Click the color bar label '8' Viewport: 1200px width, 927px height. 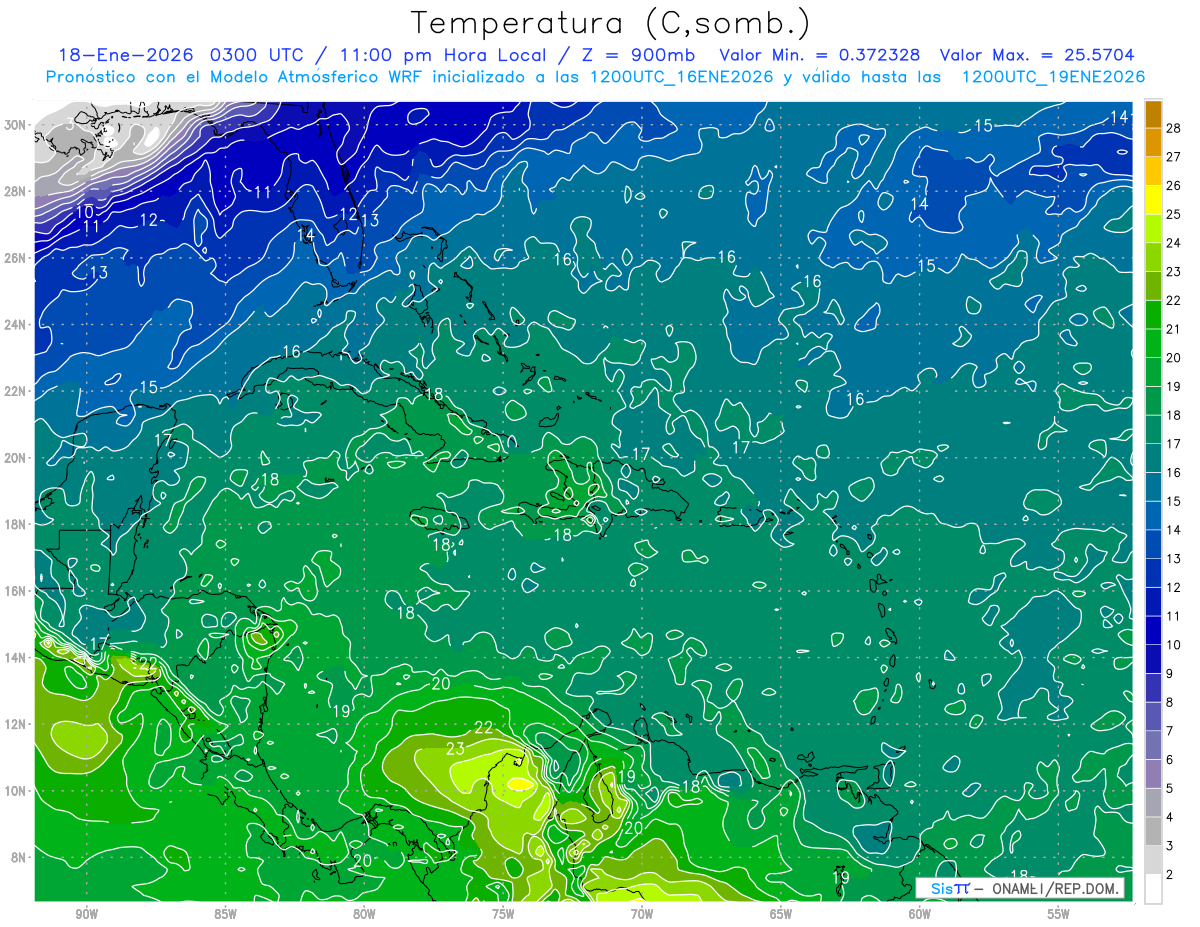click(x=1170, y=702)
